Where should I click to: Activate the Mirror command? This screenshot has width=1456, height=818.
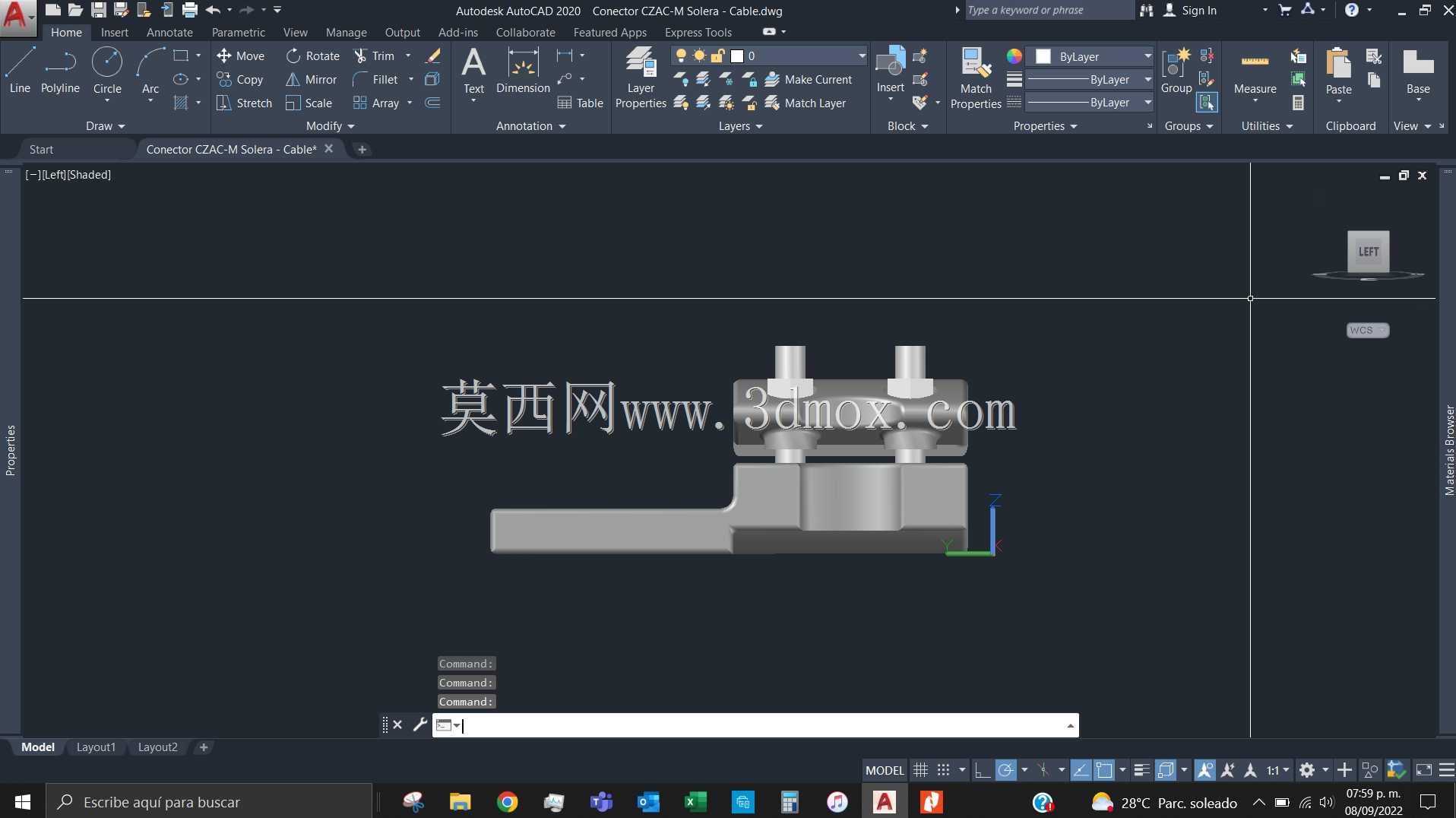coord(311,79)
